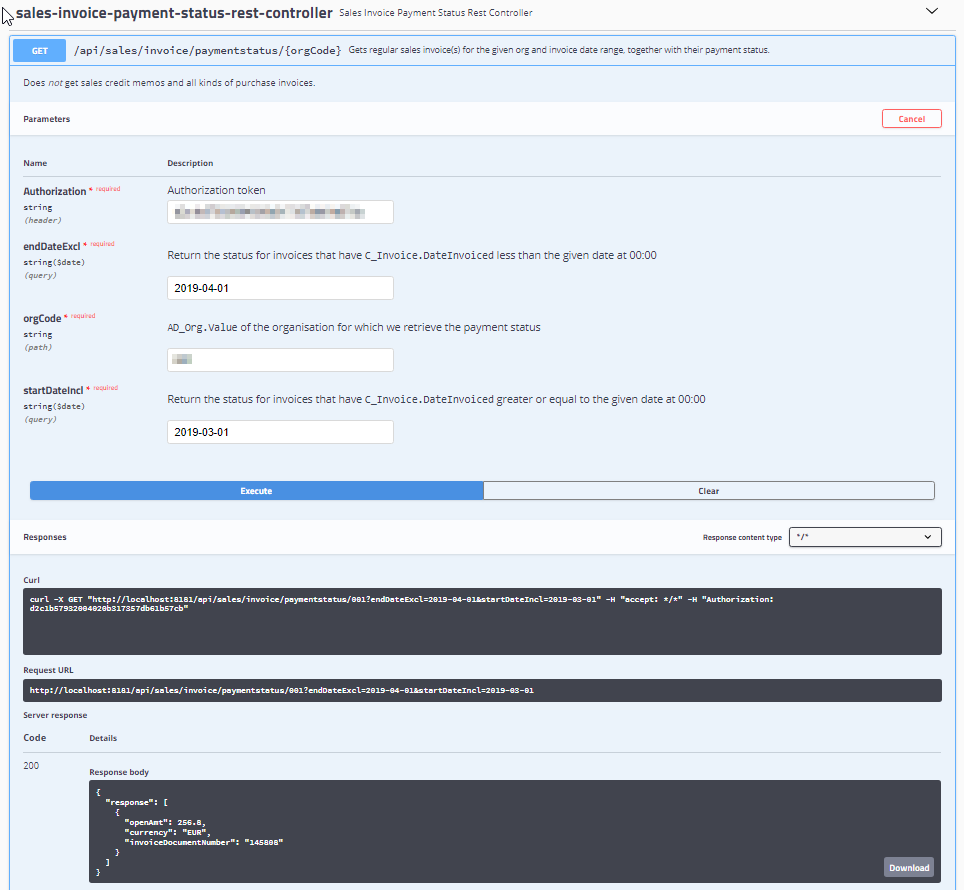Click the "invoiceDocumentNumber" line in response

point(203,842)
